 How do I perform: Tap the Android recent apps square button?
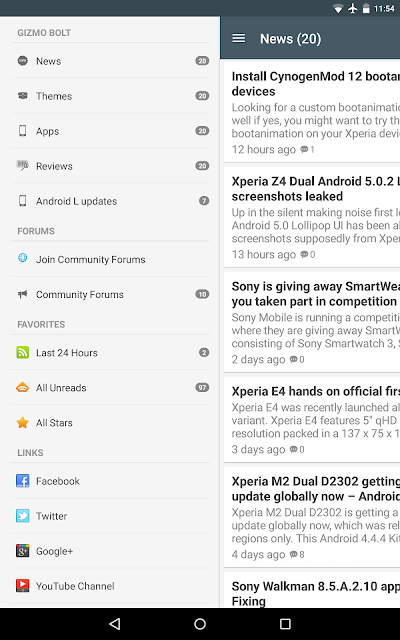coord(285,624)
